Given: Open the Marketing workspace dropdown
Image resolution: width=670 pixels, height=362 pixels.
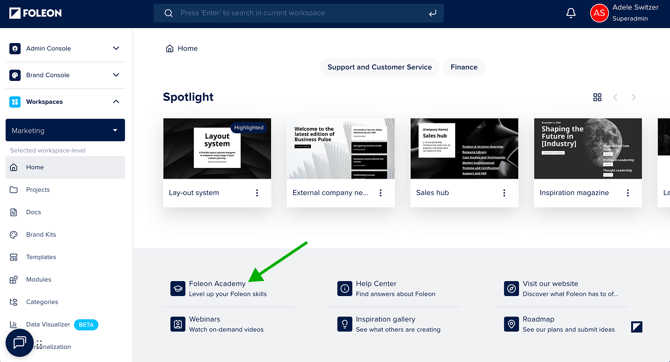Looking at the screenshot, I should click(x=65, y=130).
